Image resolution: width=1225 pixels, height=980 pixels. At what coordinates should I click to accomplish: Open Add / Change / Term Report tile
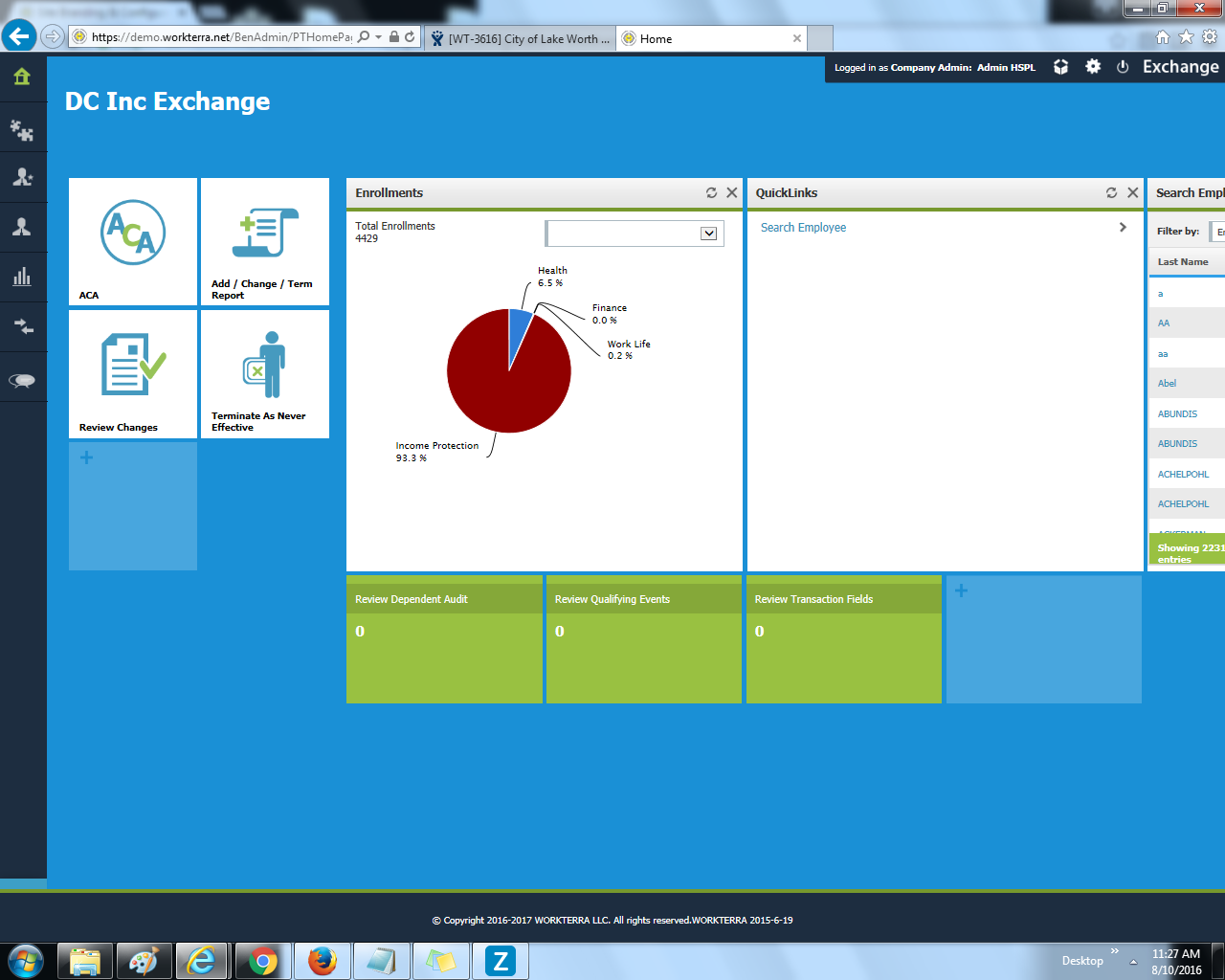[x=265, y=241]
